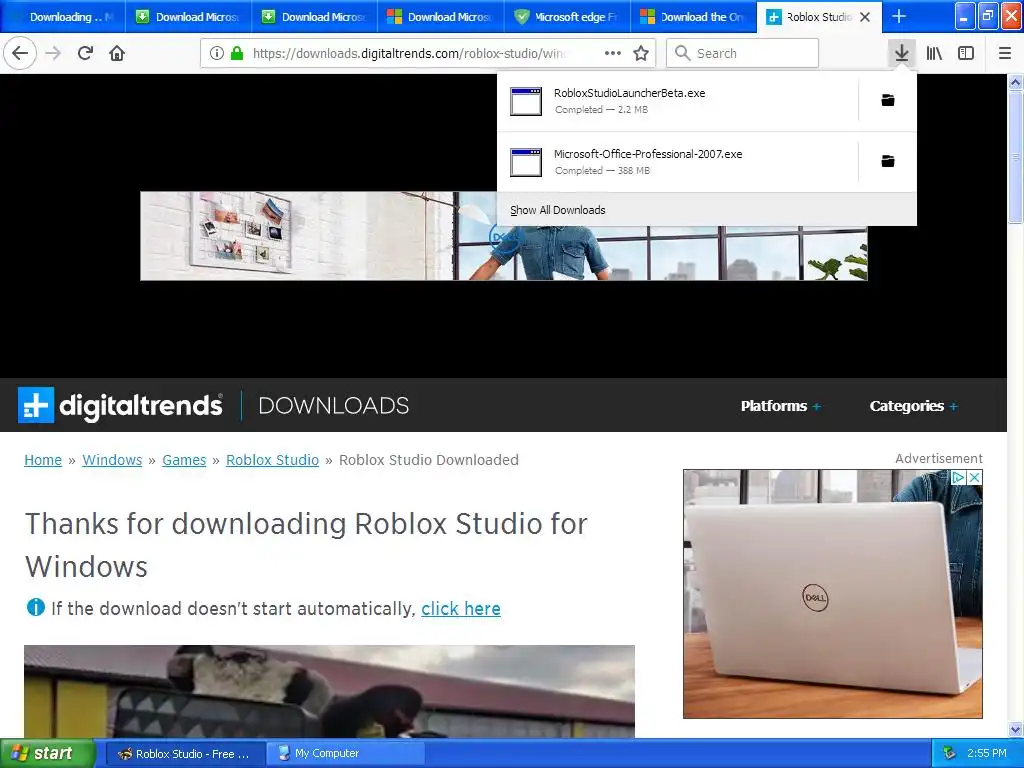Click the digitaltrends logo
Screen dimensions: 1024x768
pyautogui.click(x=120, y=405)
